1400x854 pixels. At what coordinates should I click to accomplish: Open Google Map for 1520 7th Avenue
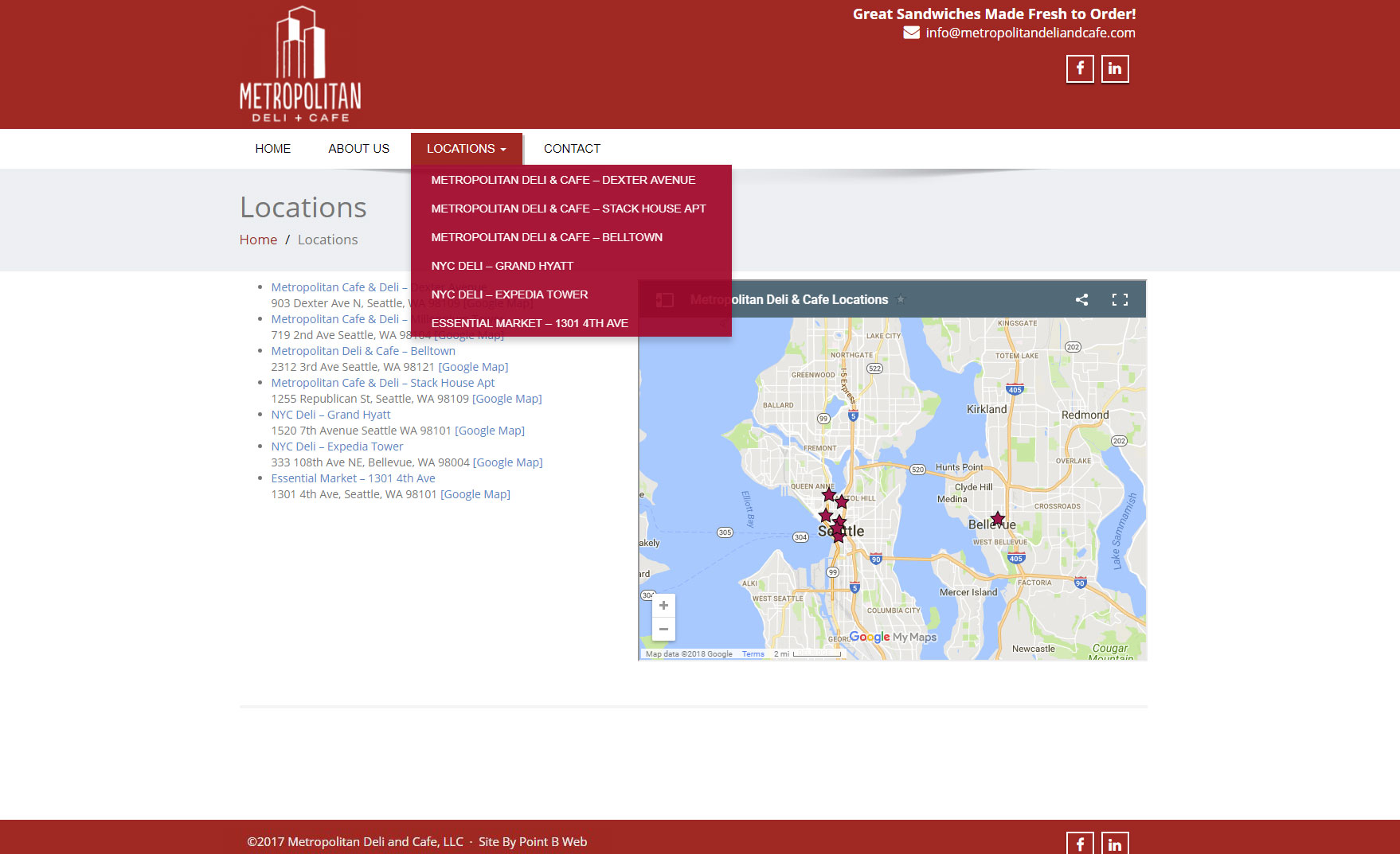(x=490, y=431)
